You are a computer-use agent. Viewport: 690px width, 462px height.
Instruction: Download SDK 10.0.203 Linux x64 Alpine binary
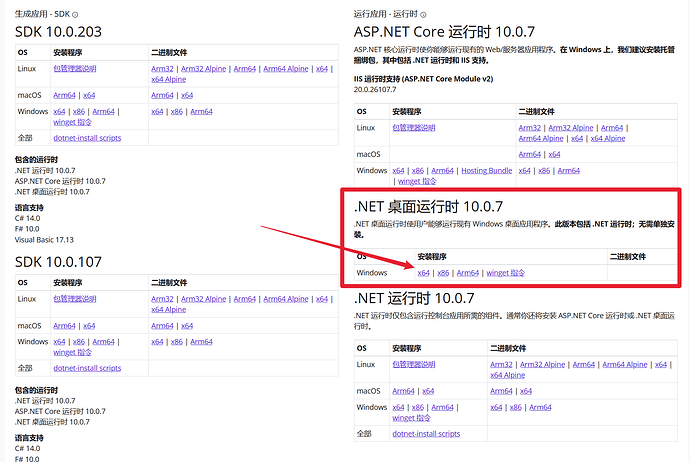coord(169,79)
